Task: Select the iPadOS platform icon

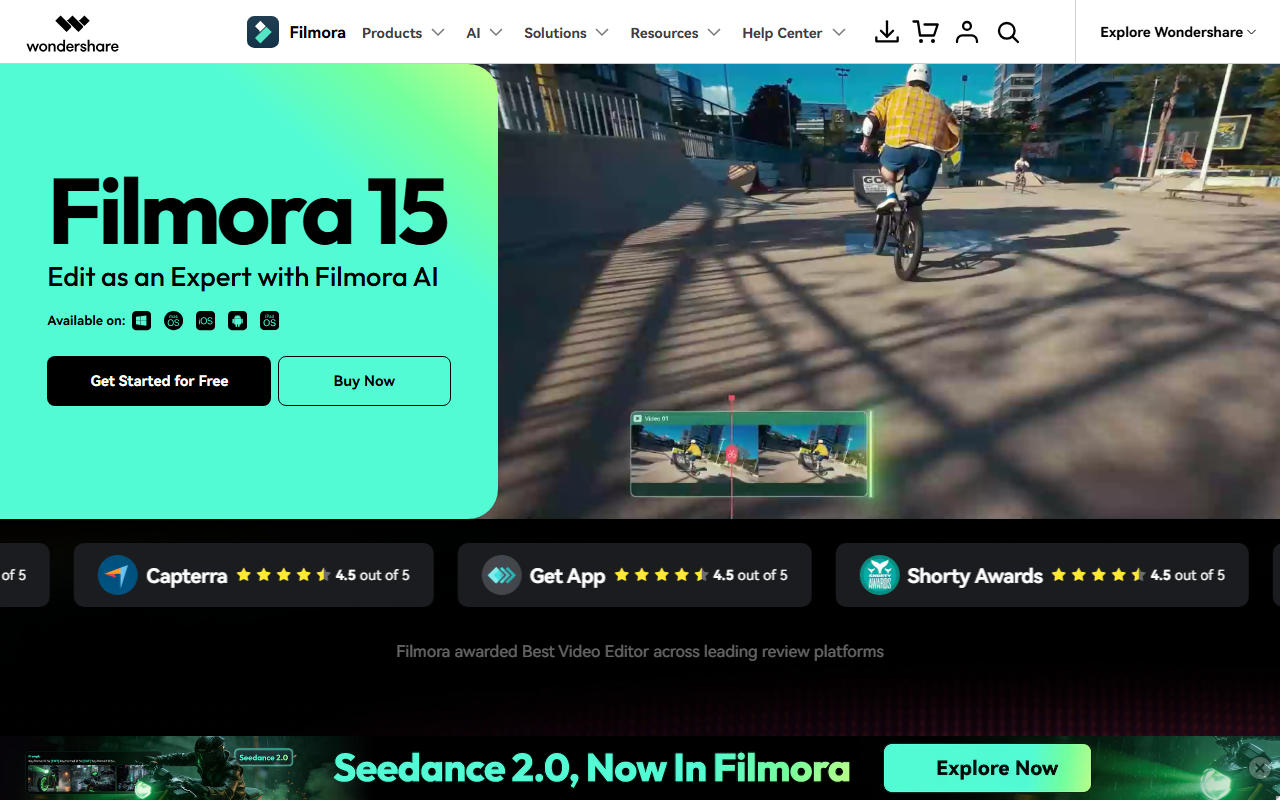Action: click(269, 321)
